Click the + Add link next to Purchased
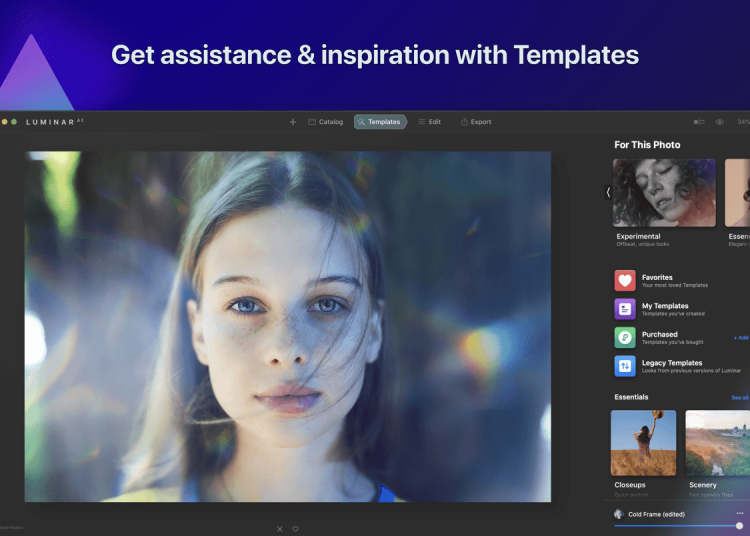The image size is (750, 536). (740, 338)
